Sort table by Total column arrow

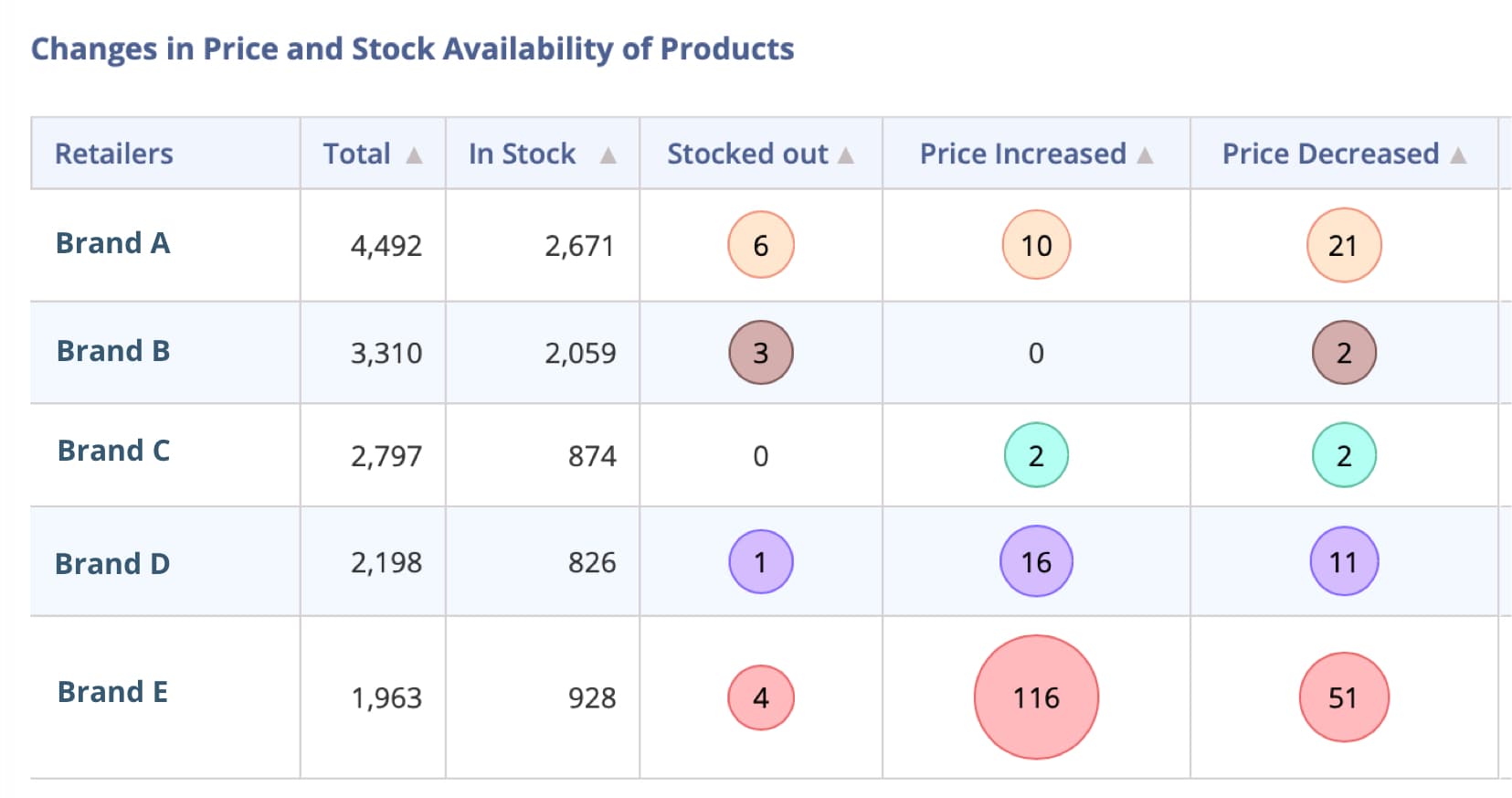(x=414, y=155)
